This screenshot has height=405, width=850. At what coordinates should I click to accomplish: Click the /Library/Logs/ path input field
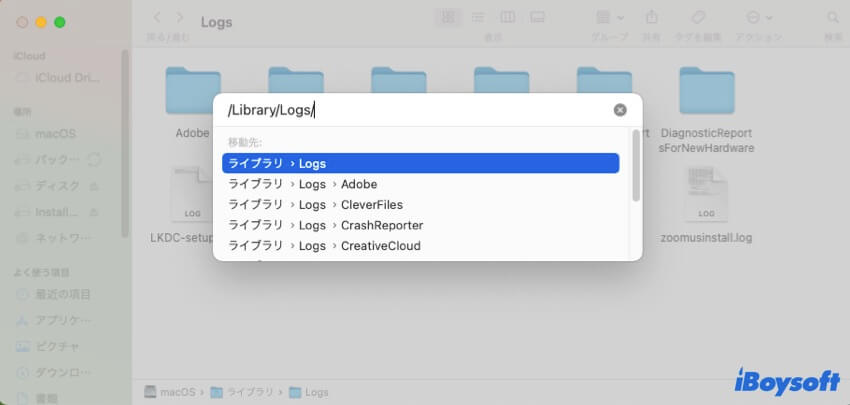(x=417, y=110)
